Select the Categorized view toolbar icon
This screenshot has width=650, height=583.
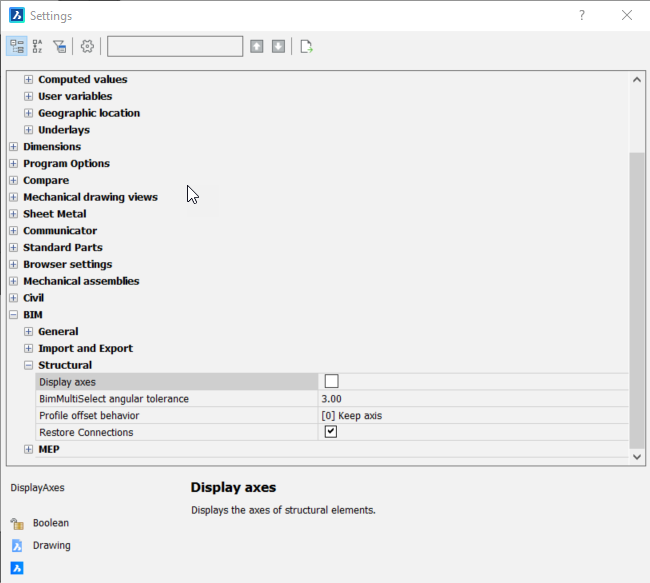coord(17,46)
